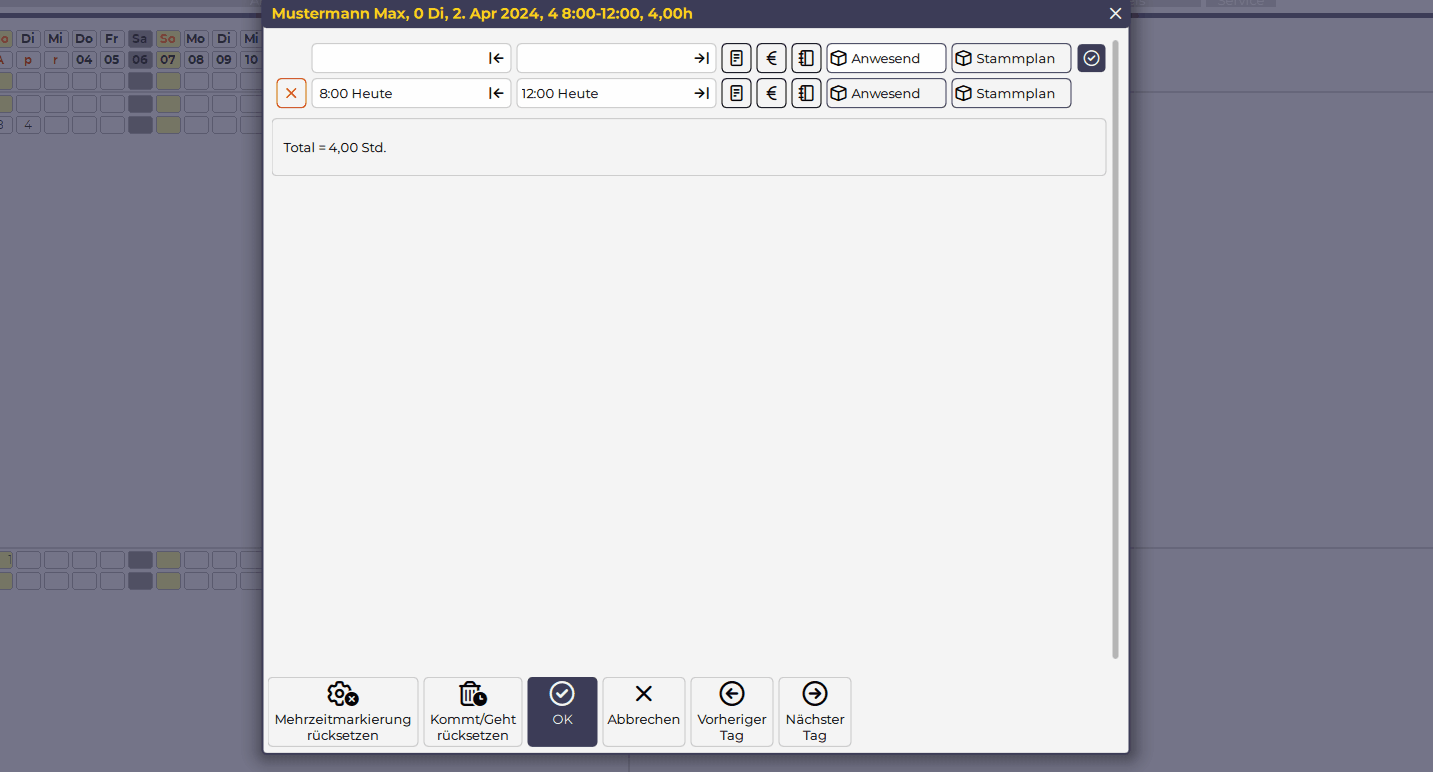This screenshot has width=1433, height=772.
Task: Click the euro icon in the 8:00 Heute row
Action: (771, 93)
